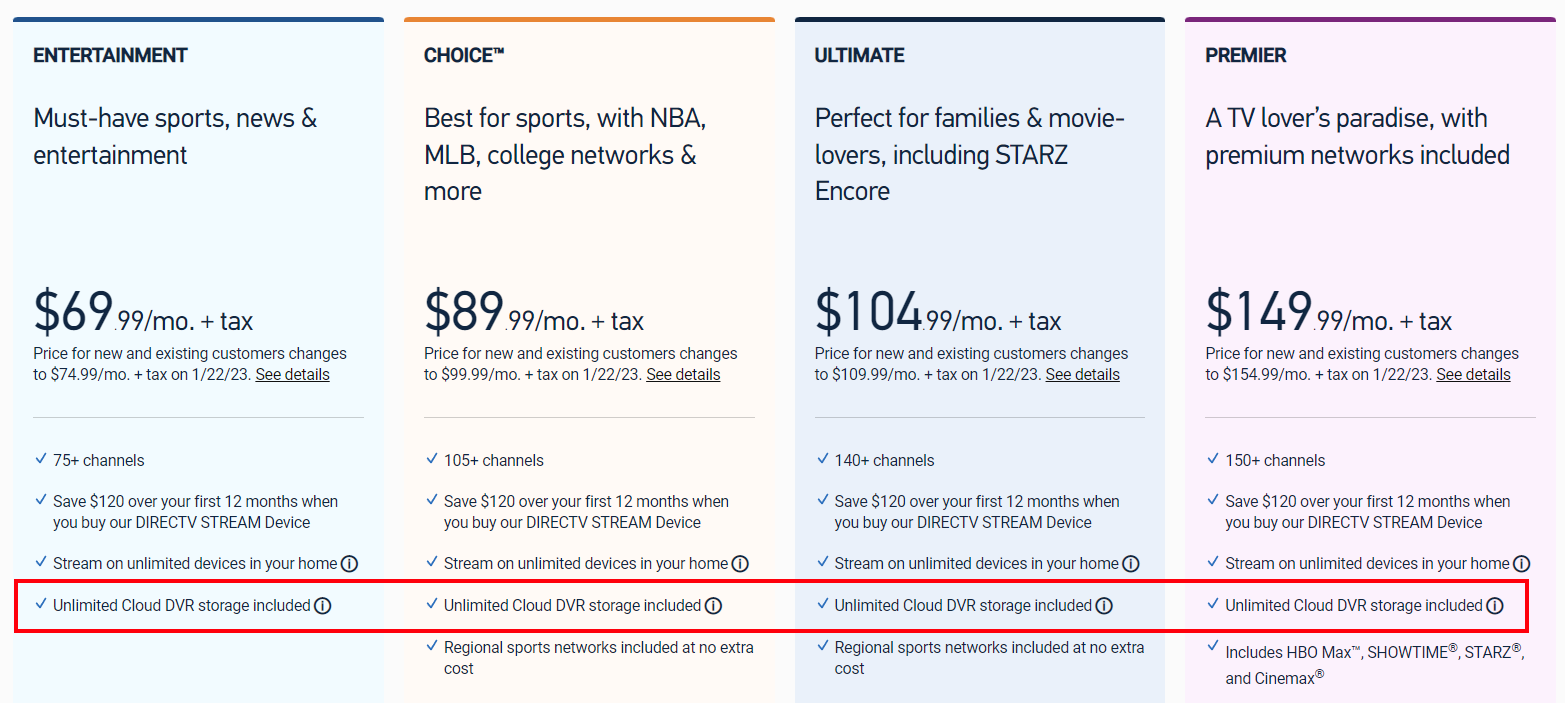This screenshot has width=1565, height=703.
Task: Open the unlimited devices info icon for Ultimate
Action: click(x=1131, y=563)
